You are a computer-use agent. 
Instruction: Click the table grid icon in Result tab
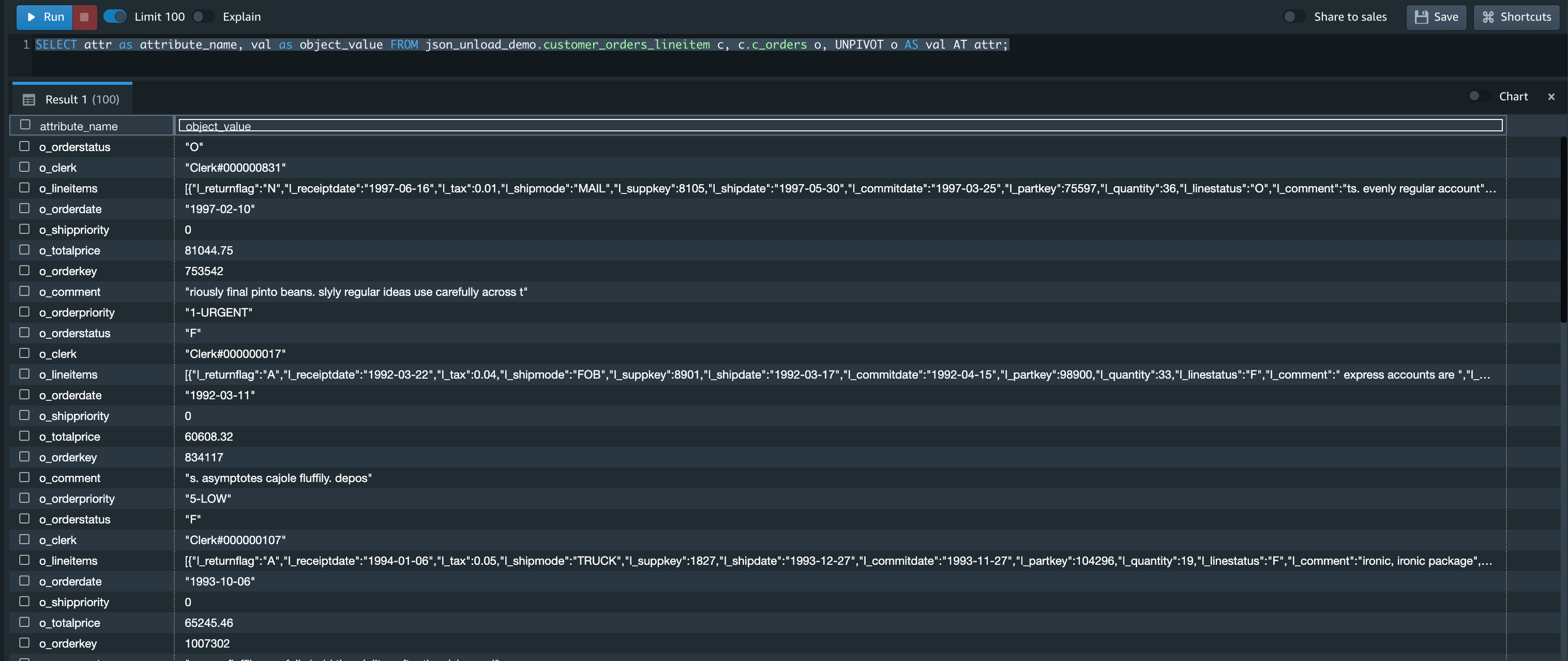[x=28, y=99]
